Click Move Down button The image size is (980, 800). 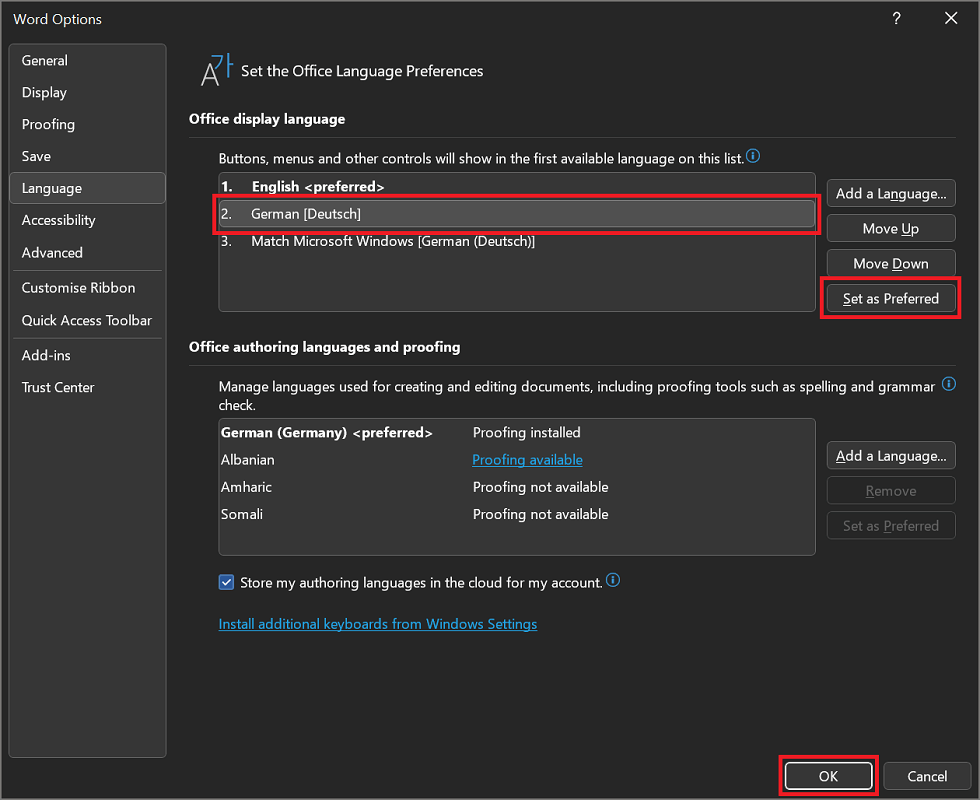pyautogui.click(x=891, y=264)
